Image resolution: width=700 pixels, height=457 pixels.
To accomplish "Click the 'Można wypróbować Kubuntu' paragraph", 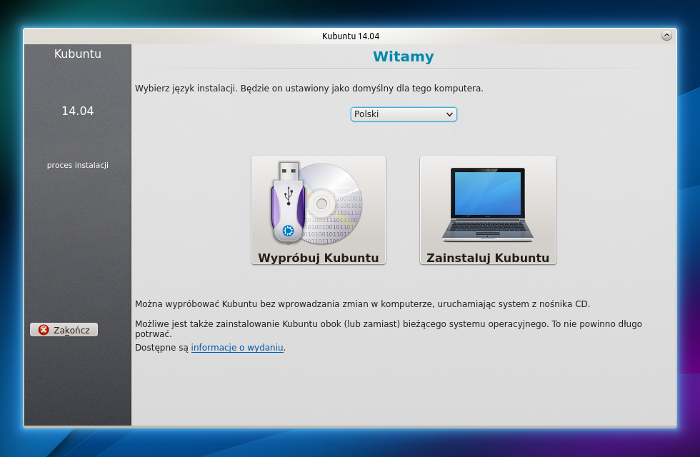I will coord(362,304).
